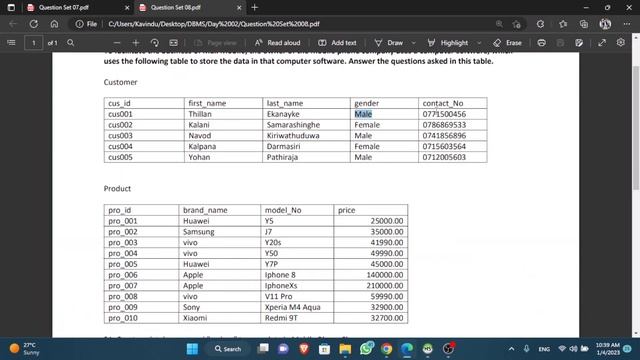
Task: Click the 'Customer' table heading
Action: point(120,82)
